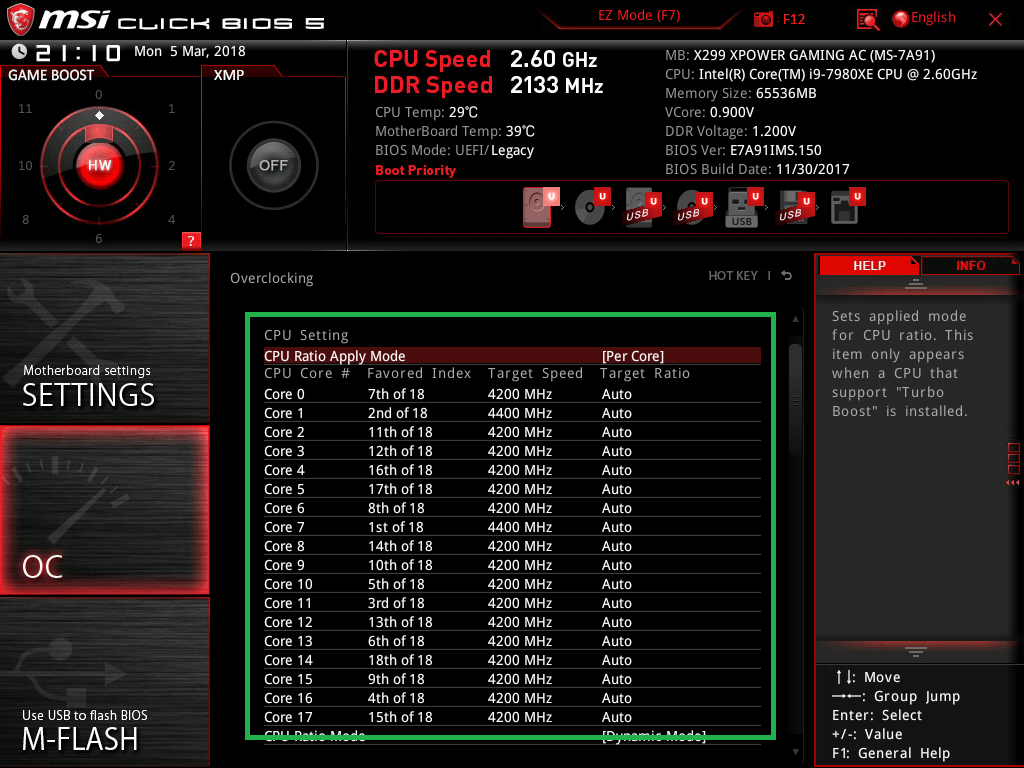Set Core 15 target ratio Auto
This screenshot has height=768, width=1024.
tap(616, 679)
